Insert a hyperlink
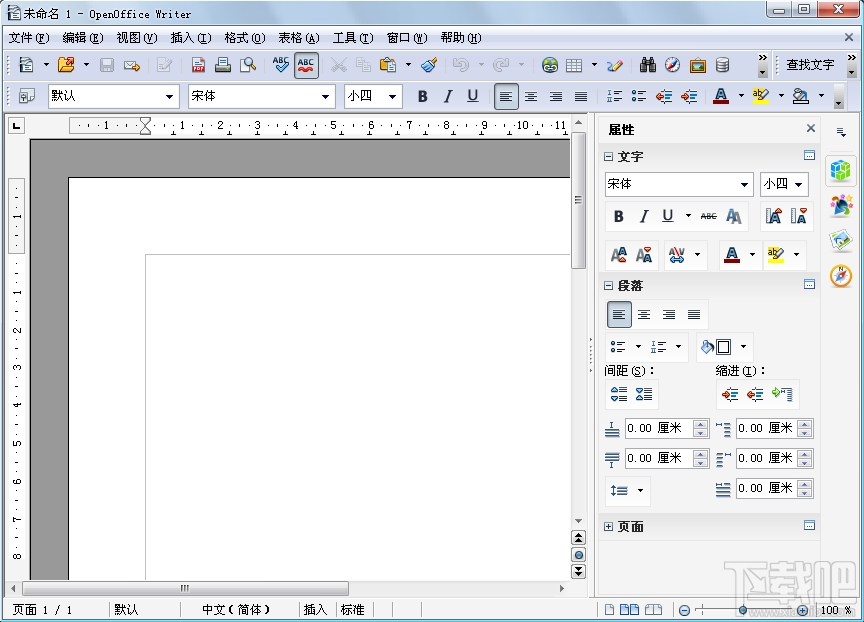 click(x=548, y=65)
